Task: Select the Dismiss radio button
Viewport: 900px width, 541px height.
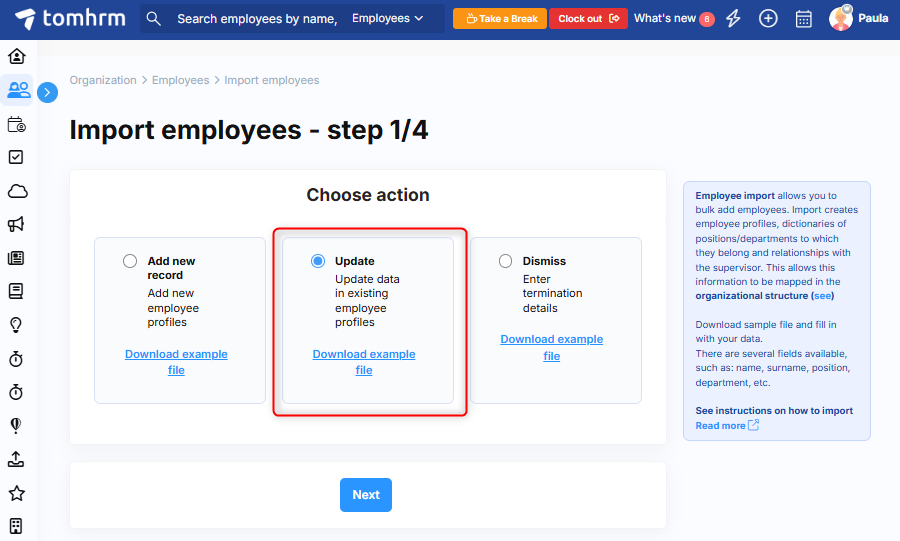Action: pyautogui.click(x=505, y=261)
